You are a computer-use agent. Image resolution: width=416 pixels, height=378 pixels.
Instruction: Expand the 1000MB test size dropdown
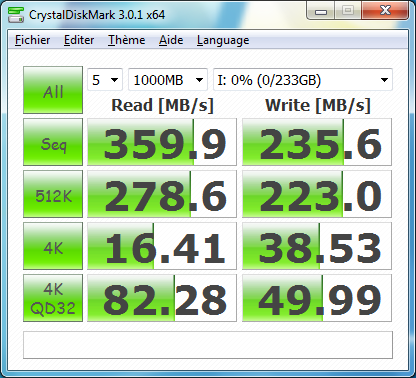tap(168, 80)
